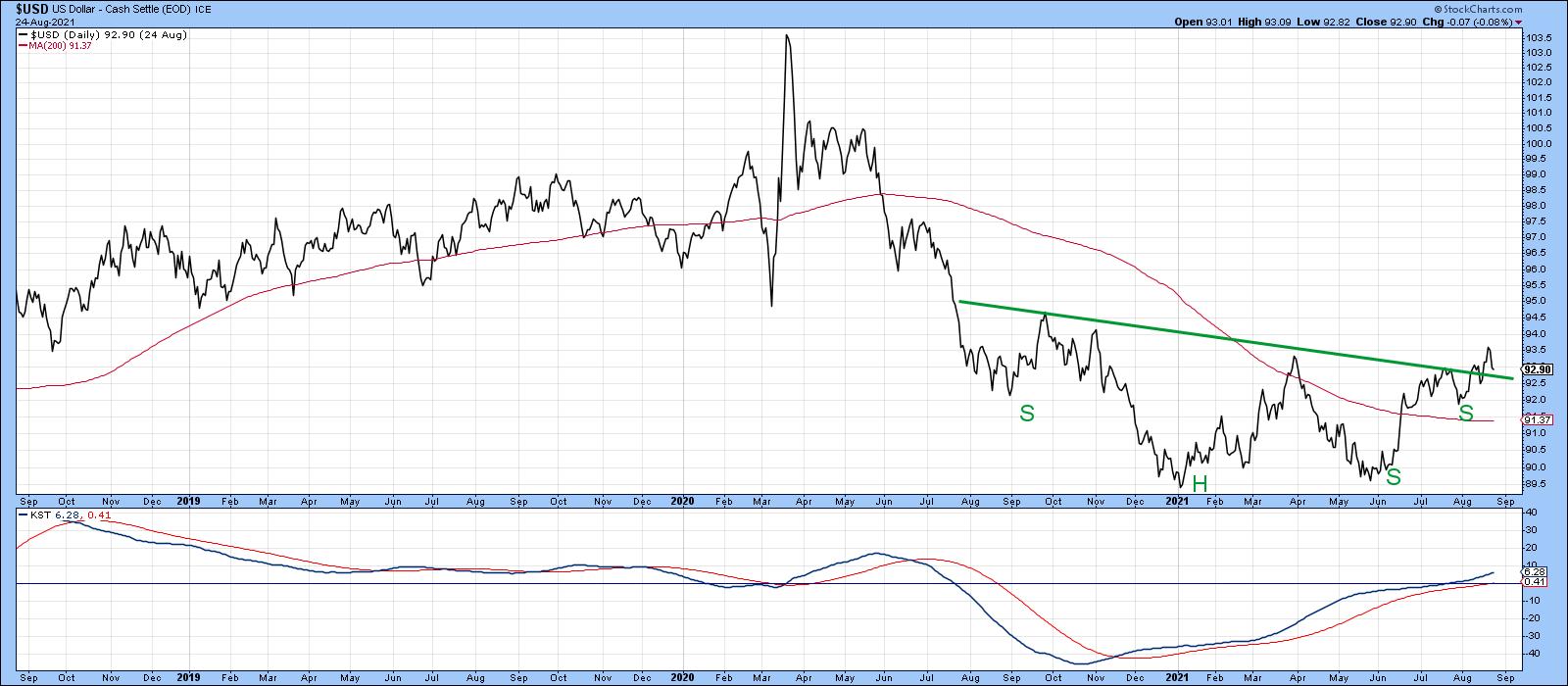Click the red down-arrow change indicator
This screenshot has width=1568, height=686.
pos(1518,21)
